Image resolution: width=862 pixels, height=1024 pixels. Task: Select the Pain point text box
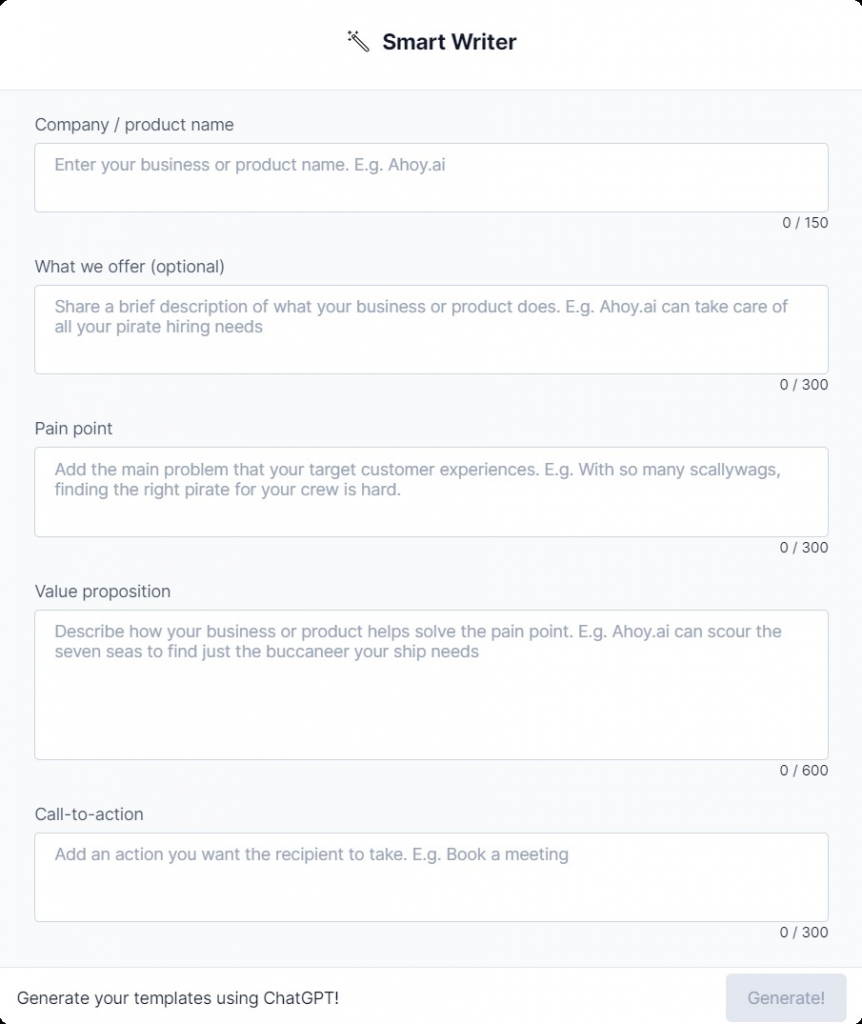click(x=431, y=492)
